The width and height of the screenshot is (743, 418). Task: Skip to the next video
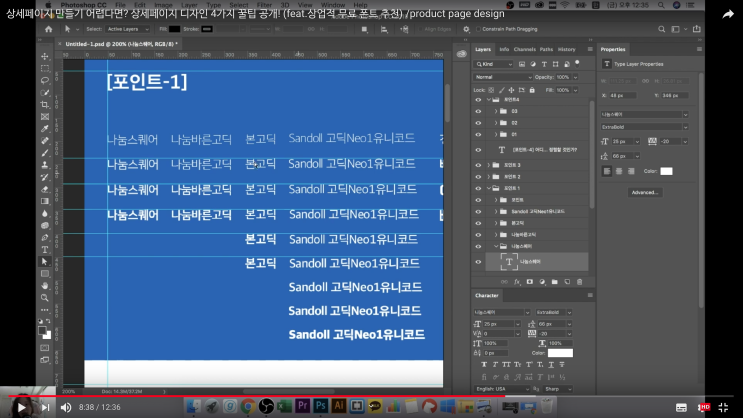click(45, 407)
